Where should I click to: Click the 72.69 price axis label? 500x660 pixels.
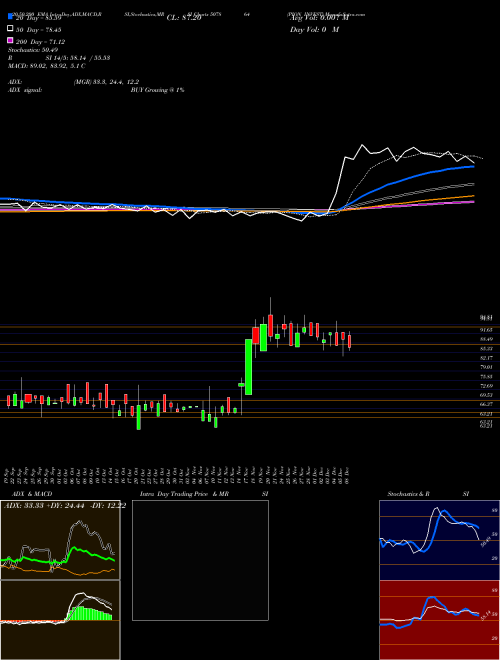point(486,386)
